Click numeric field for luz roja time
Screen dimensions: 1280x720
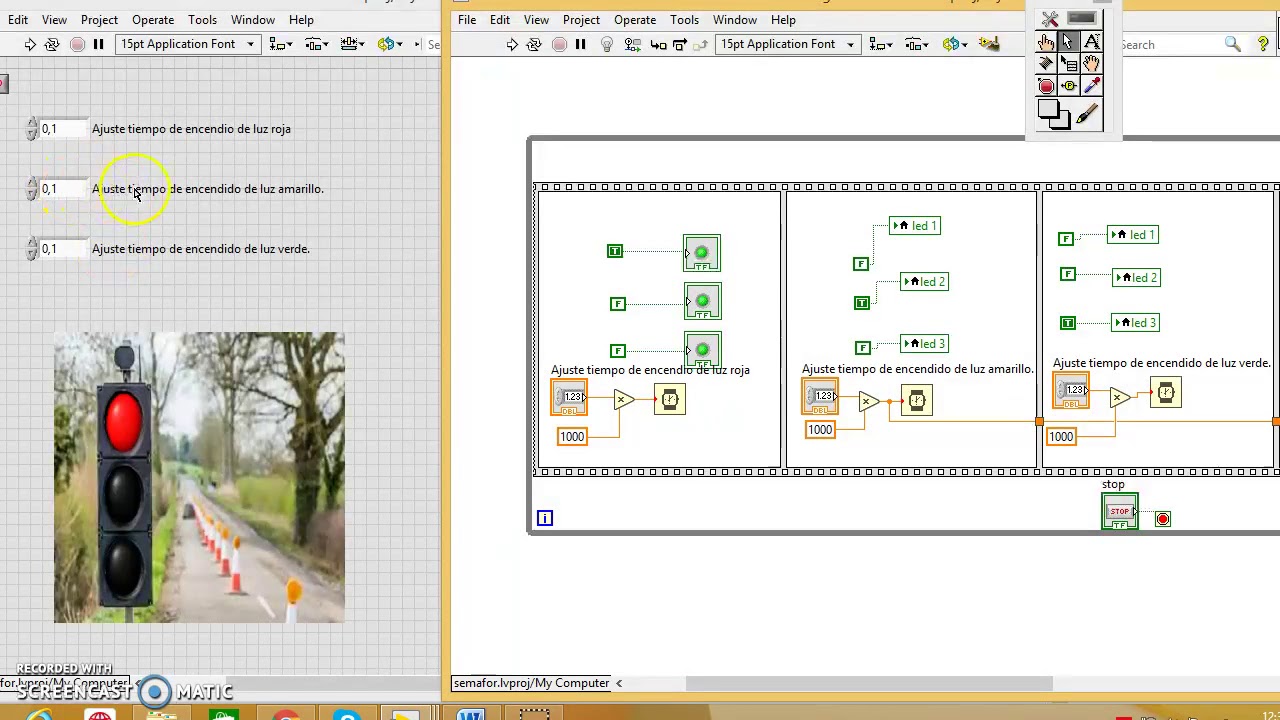[64, 129]
